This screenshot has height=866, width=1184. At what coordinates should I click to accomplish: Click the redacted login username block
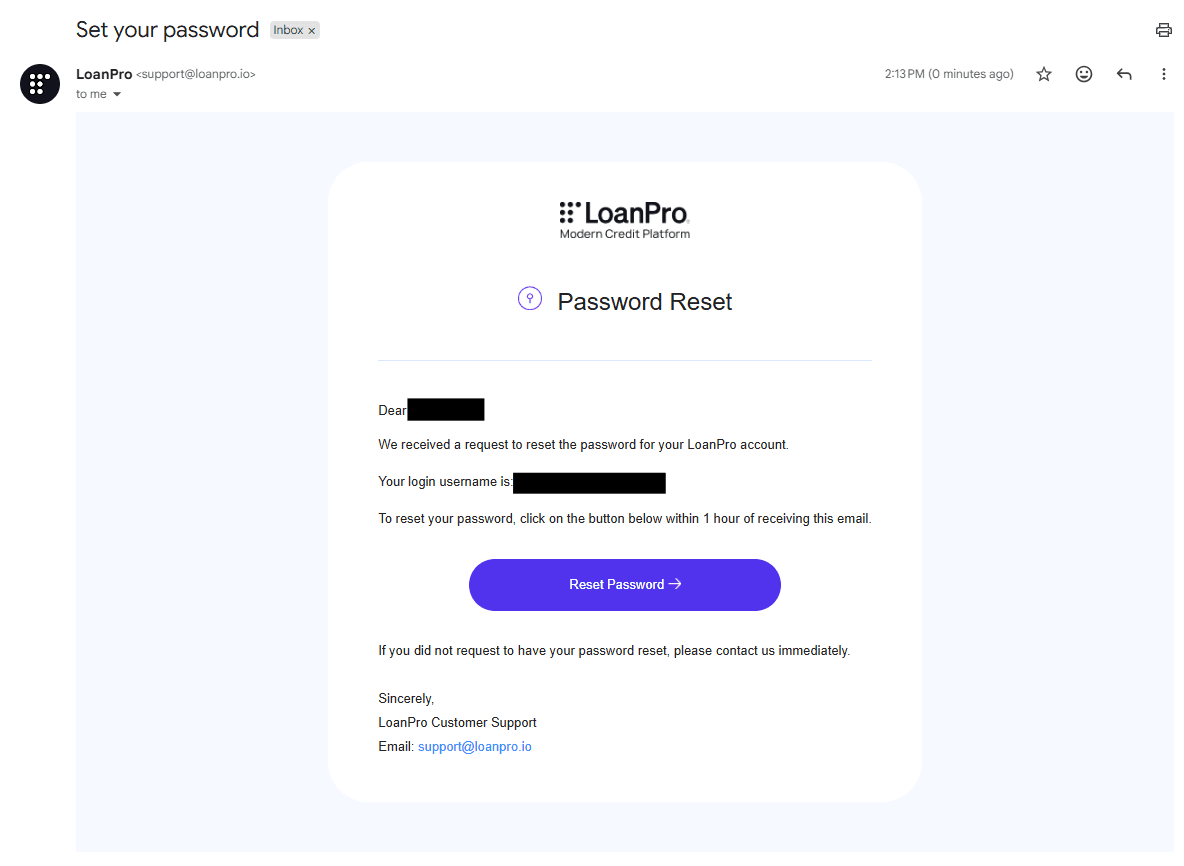[x=589, y=483]
